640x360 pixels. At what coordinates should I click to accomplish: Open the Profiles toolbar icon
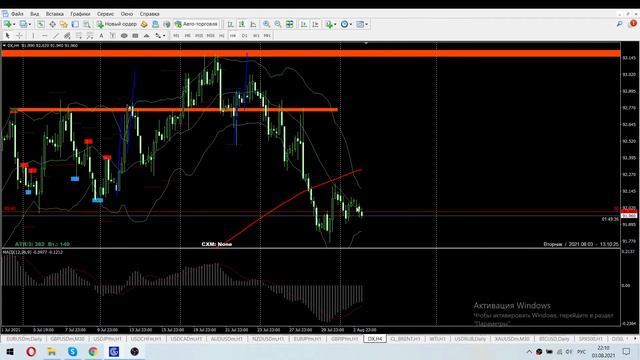(23, 24)
